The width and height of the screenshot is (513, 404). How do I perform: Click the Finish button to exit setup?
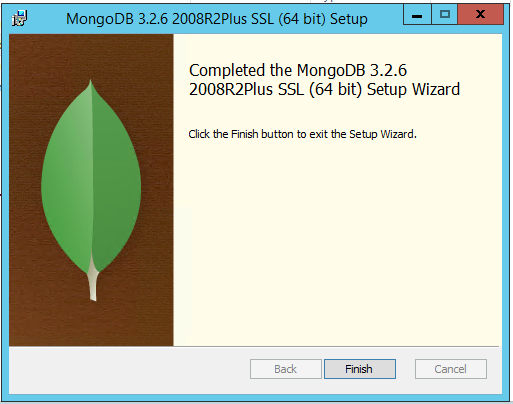click(360, 369)
